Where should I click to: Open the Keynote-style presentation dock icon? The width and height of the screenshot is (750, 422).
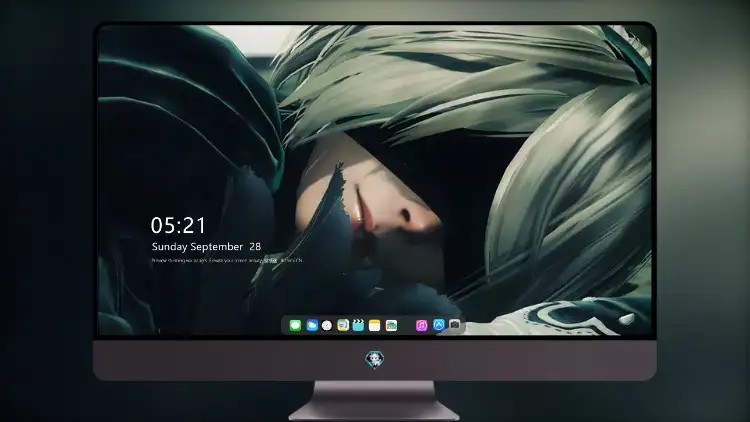pyautogui.click(x=343, y=325)
